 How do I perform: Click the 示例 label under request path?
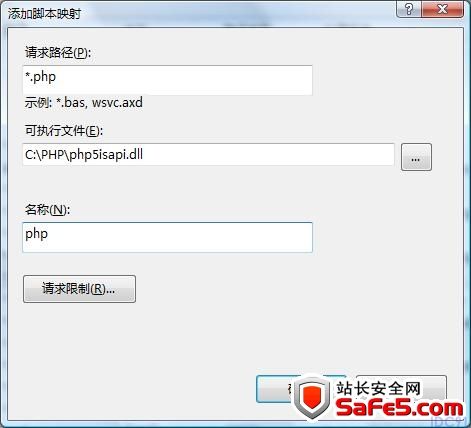click(x=38, y=102)
